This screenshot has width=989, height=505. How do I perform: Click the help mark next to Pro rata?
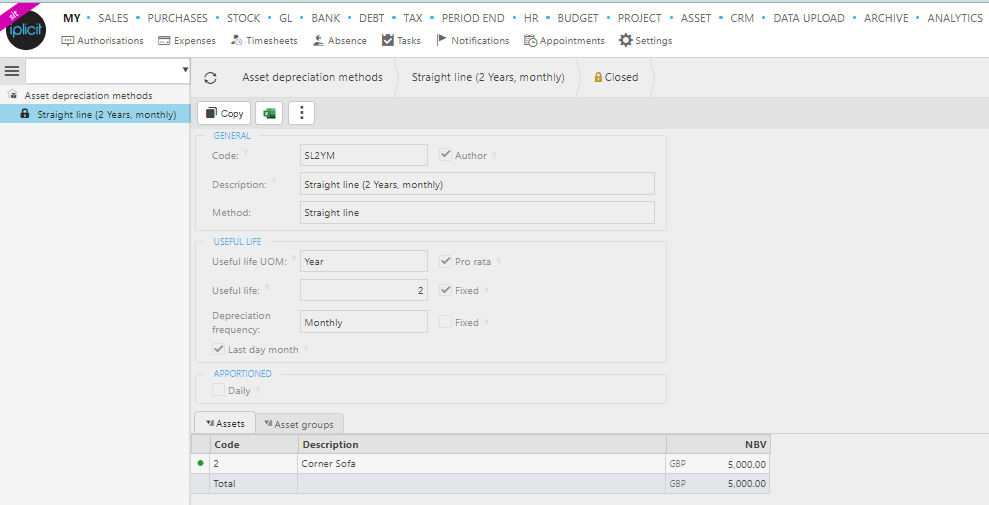498,261
